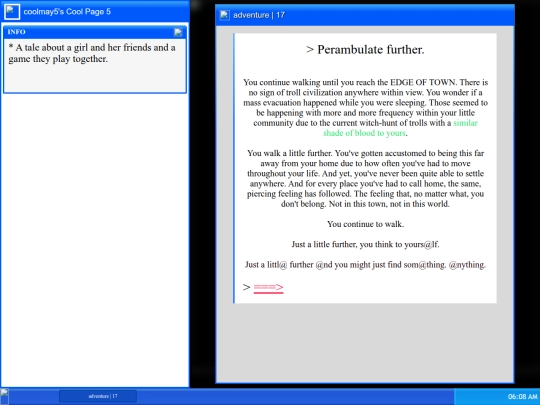The image size is (540, 405).
Task: Click the 'coolmay5's Cool Page 5' window title
Action: tap(67, 12)
